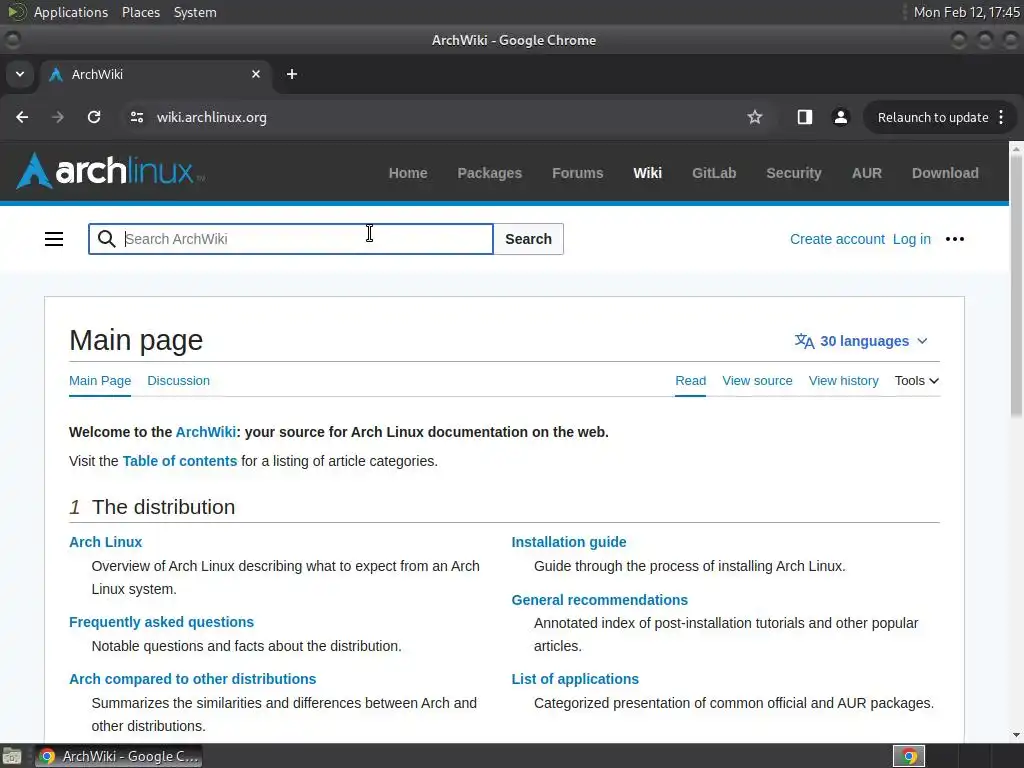Click the clock showing Mon Feb 12

pyautogui.click(x=967, y=12)
